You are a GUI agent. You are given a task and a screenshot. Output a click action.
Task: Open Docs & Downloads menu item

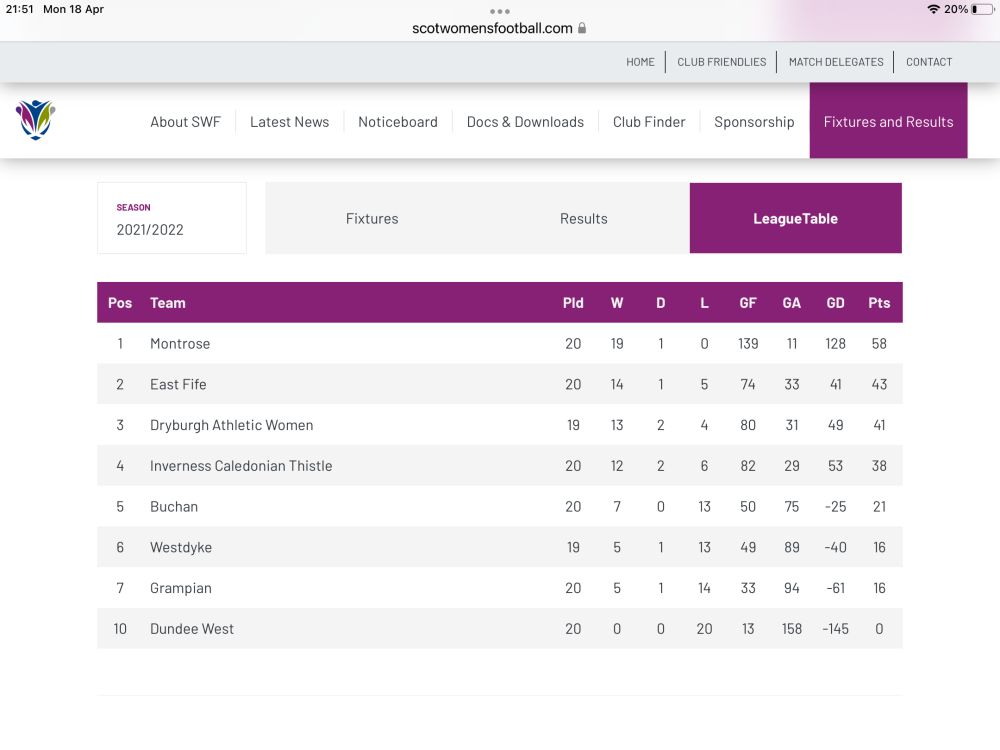[x=526, y=122]
